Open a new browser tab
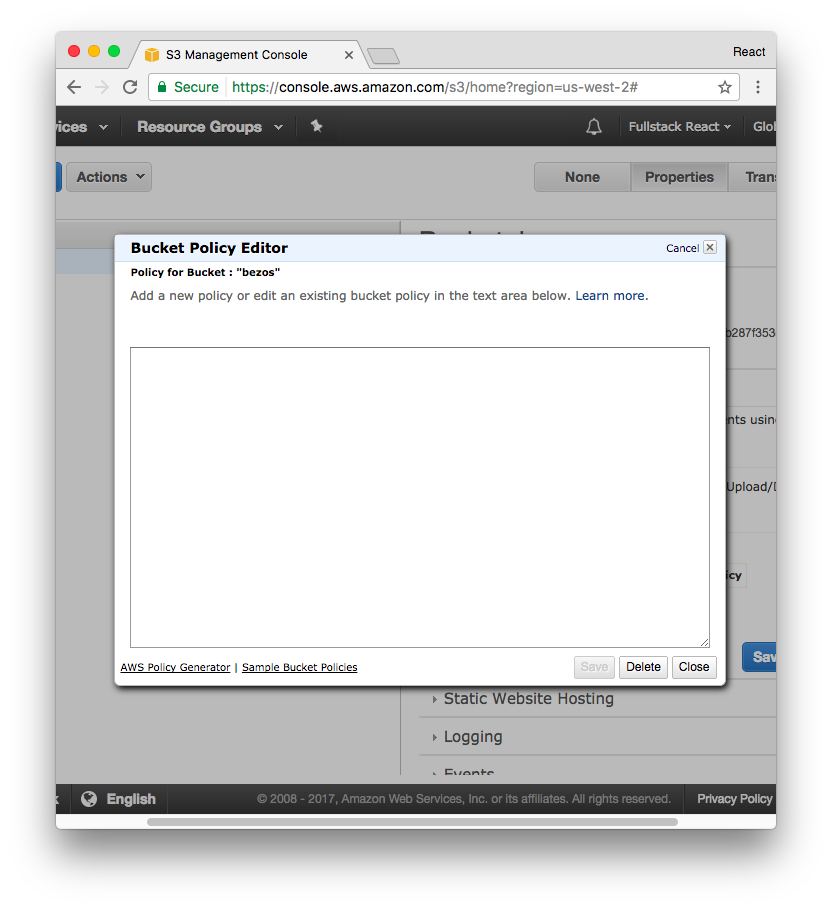This screenshot has height=909, width=832. 383,56
